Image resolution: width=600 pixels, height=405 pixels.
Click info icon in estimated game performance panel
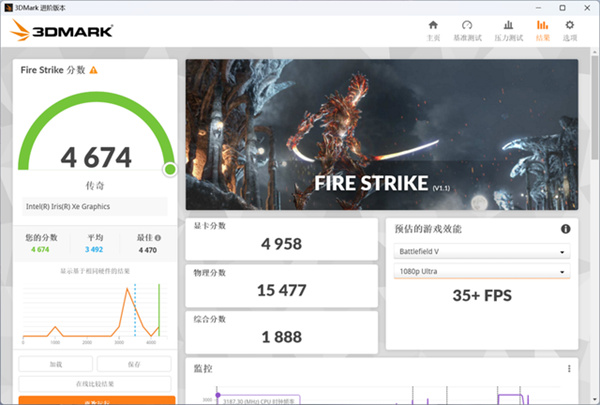pos(566,229)
